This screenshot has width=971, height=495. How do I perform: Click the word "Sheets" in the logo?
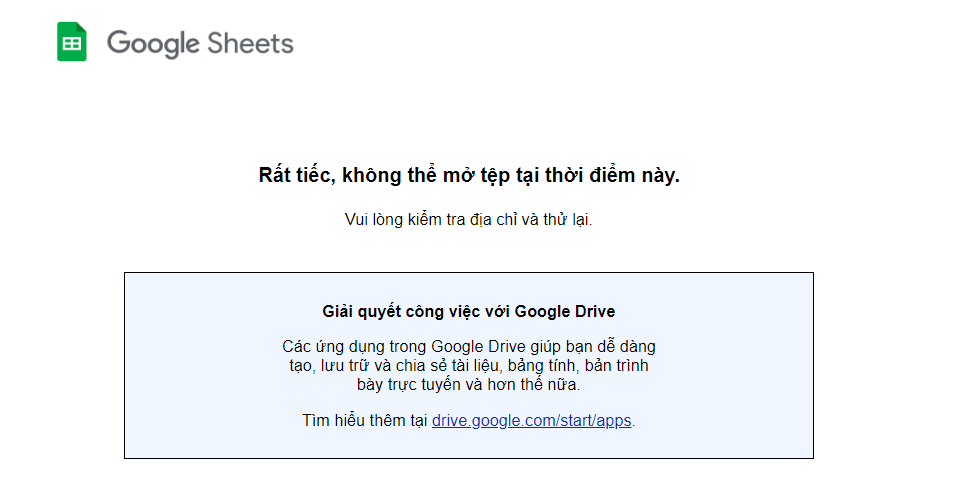(250, 44)
